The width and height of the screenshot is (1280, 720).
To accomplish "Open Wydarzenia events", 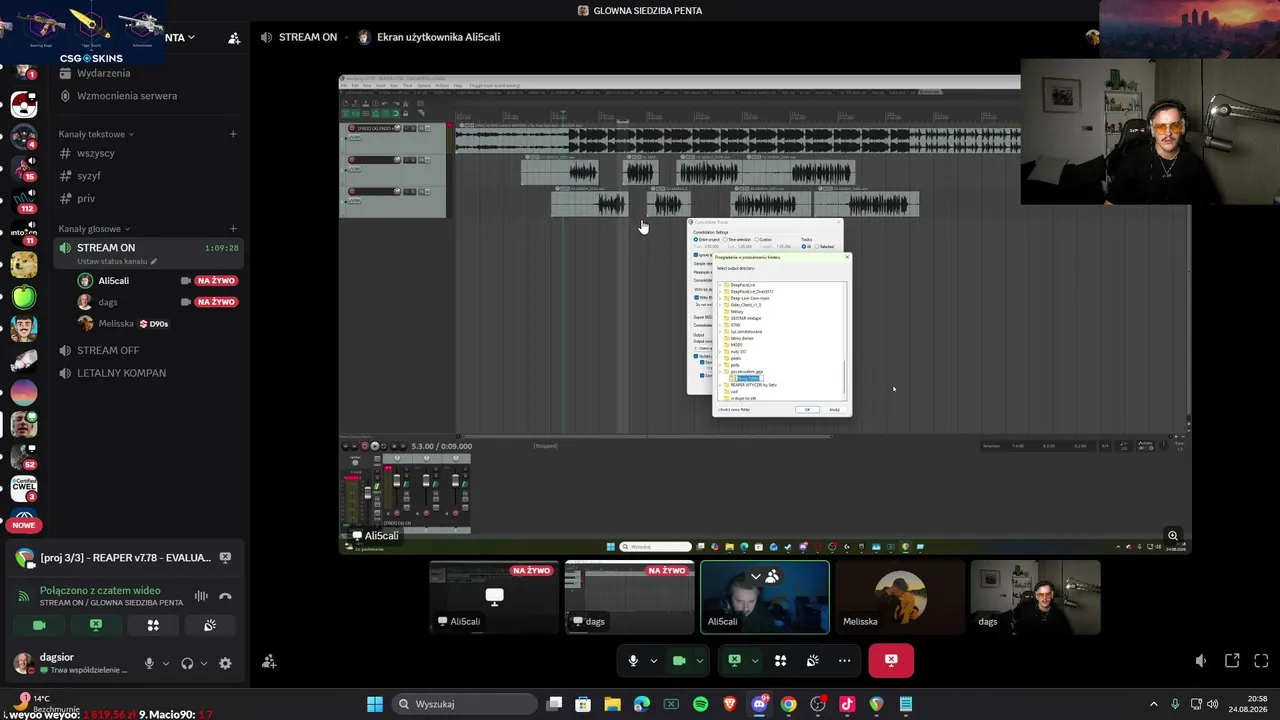I will click(104, 73).
